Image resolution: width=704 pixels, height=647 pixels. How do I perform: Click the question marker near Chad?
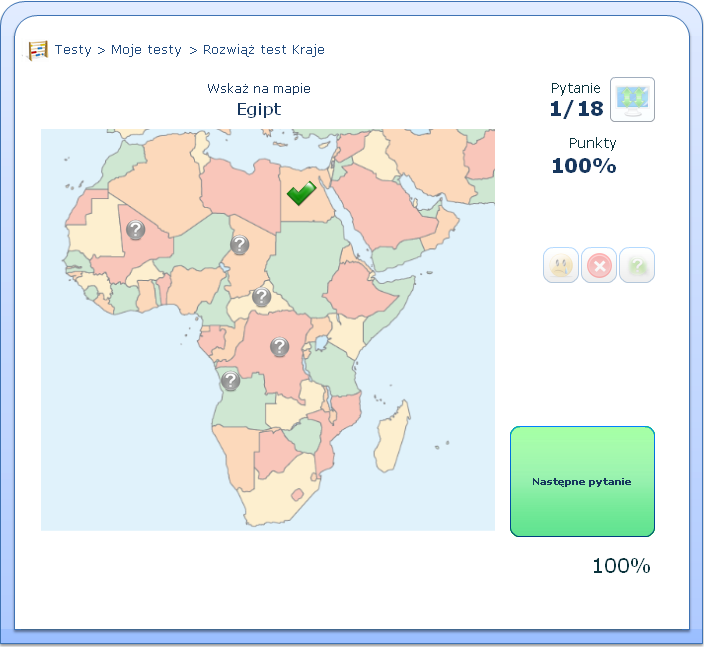click(239, 244)
